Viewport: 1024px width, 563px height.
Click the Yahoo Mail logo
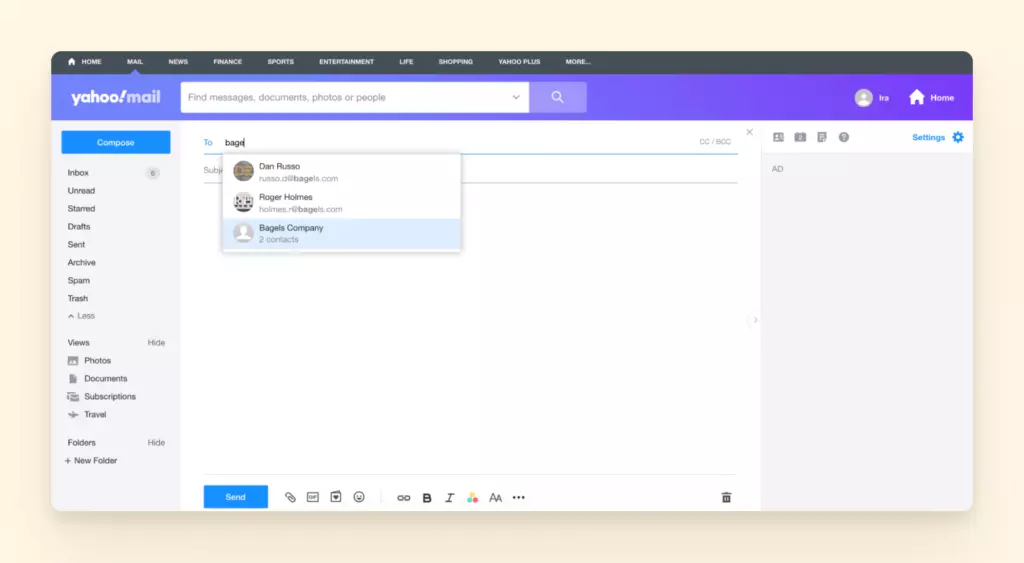[116, 97]
